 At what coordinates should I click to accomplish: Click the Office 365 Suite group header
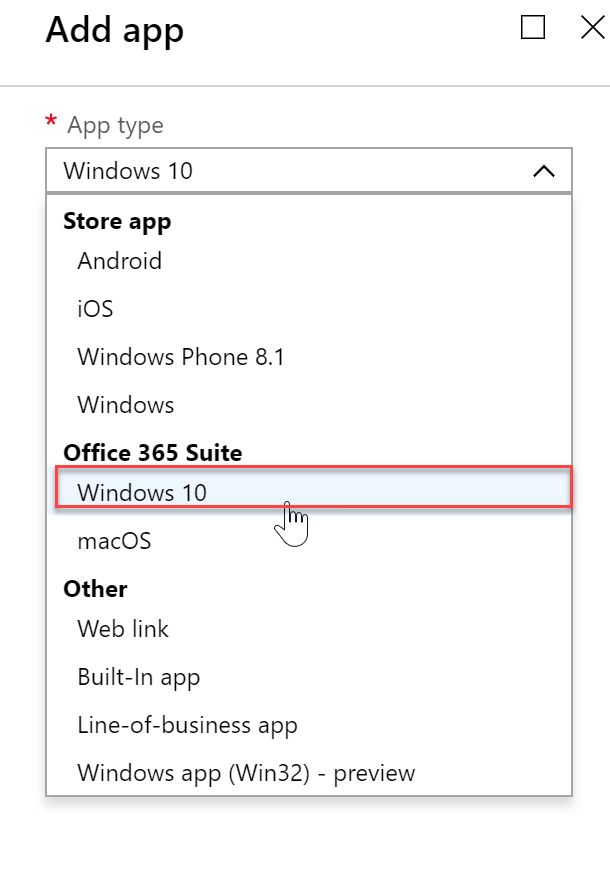tap(153, 453)
